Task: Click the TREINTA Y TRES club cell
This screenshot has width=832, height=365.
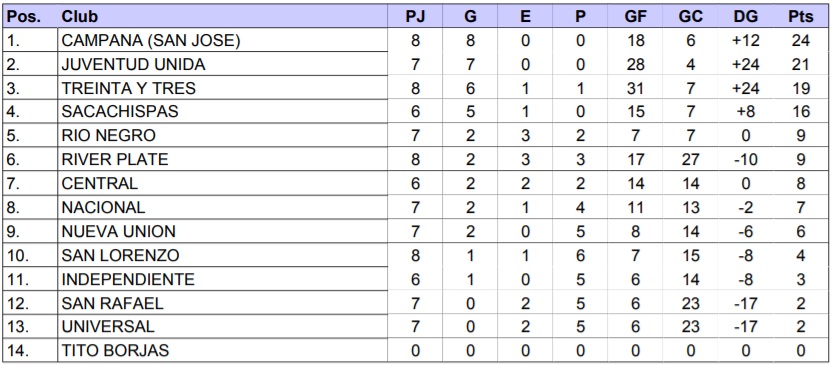Action: 222,88
